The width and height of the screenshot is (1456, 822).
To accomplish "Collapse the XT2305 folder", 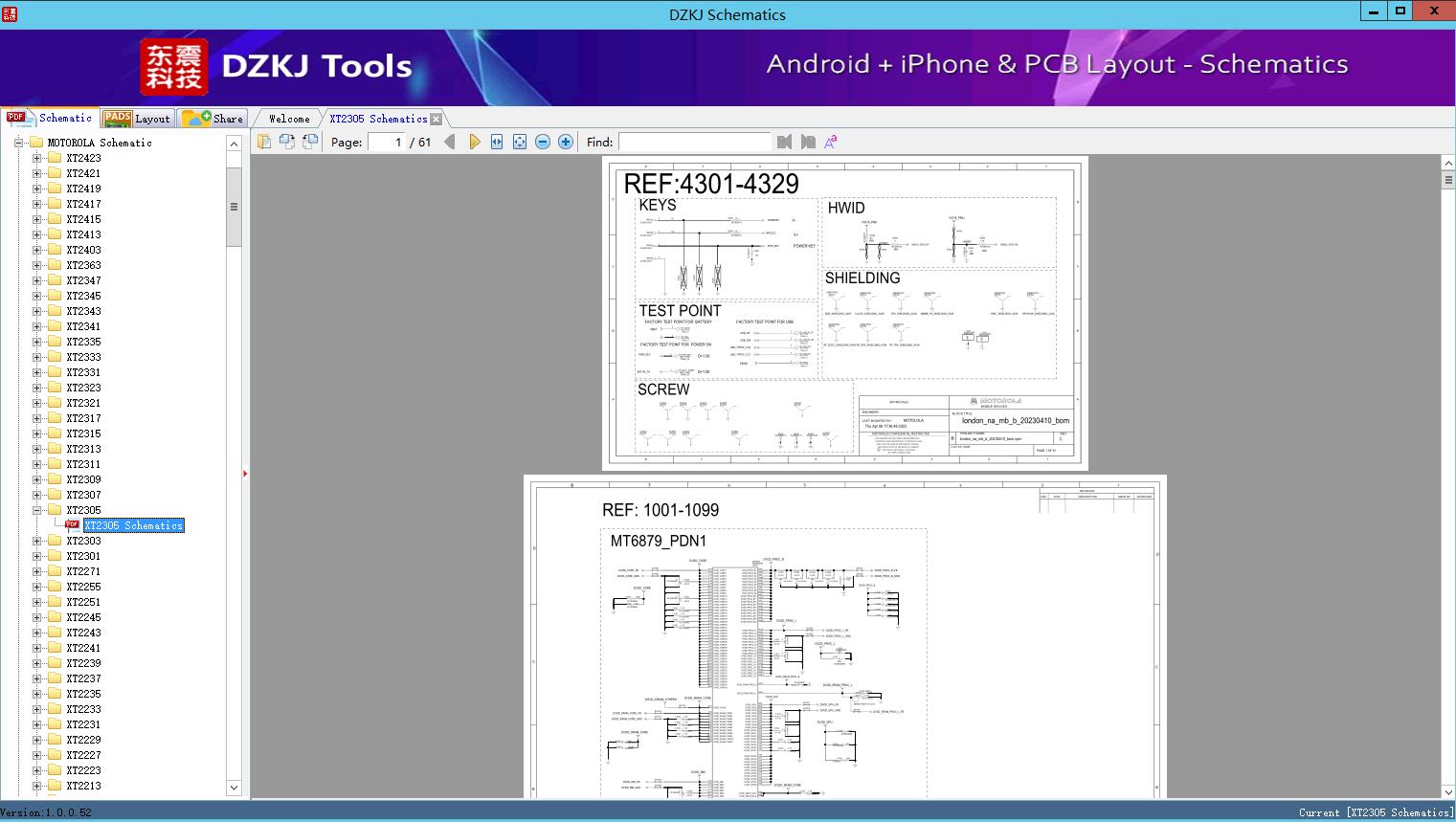I will pyautogui.click(x=36, y=510).
